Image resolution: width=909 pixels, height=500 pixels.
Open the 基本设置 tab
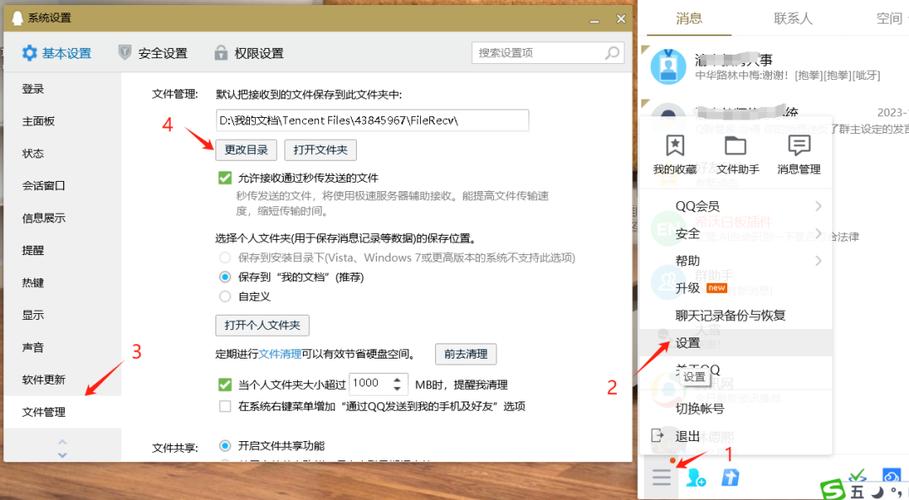tap(56, 53)
